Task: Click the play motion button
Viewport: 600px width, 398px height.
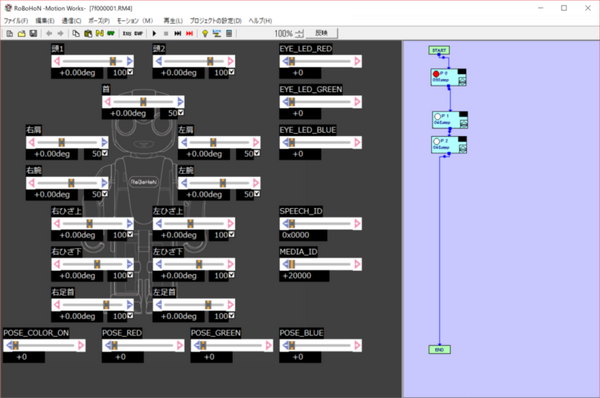Action: [154, 34]
